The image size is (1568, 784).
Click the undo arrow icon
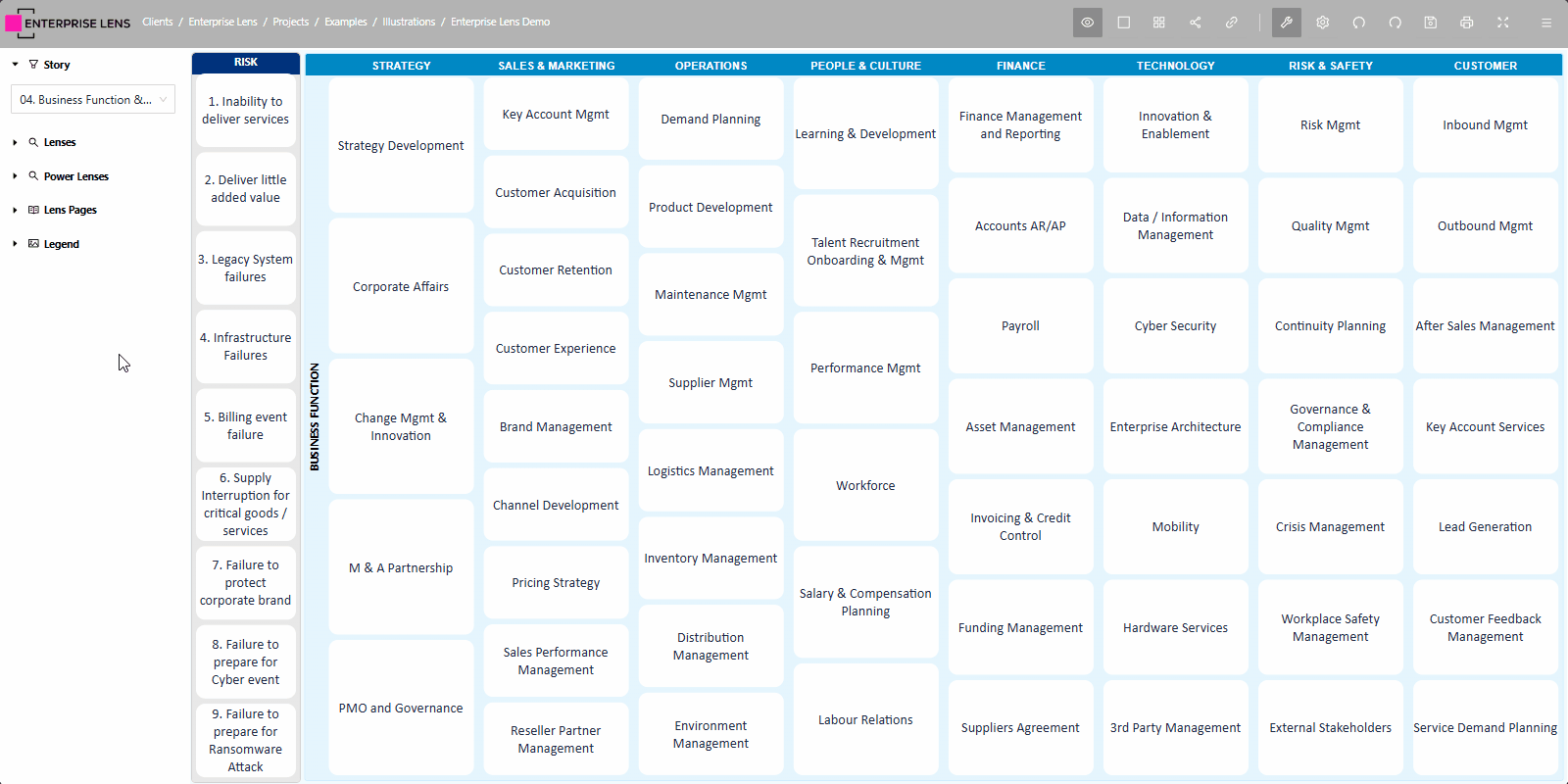(1359, 23)
